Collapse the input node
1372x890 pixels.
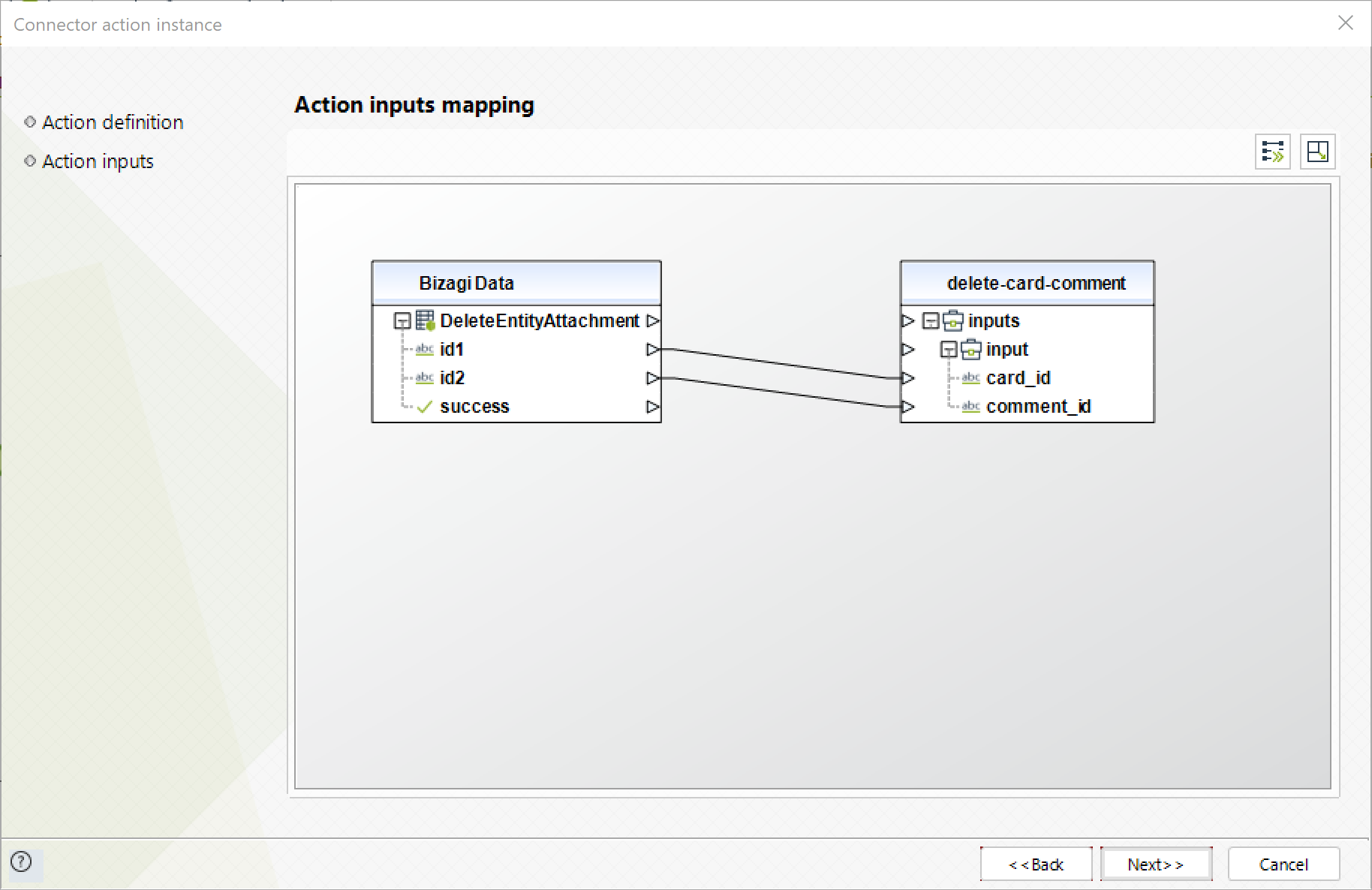(x=949, y=350)
